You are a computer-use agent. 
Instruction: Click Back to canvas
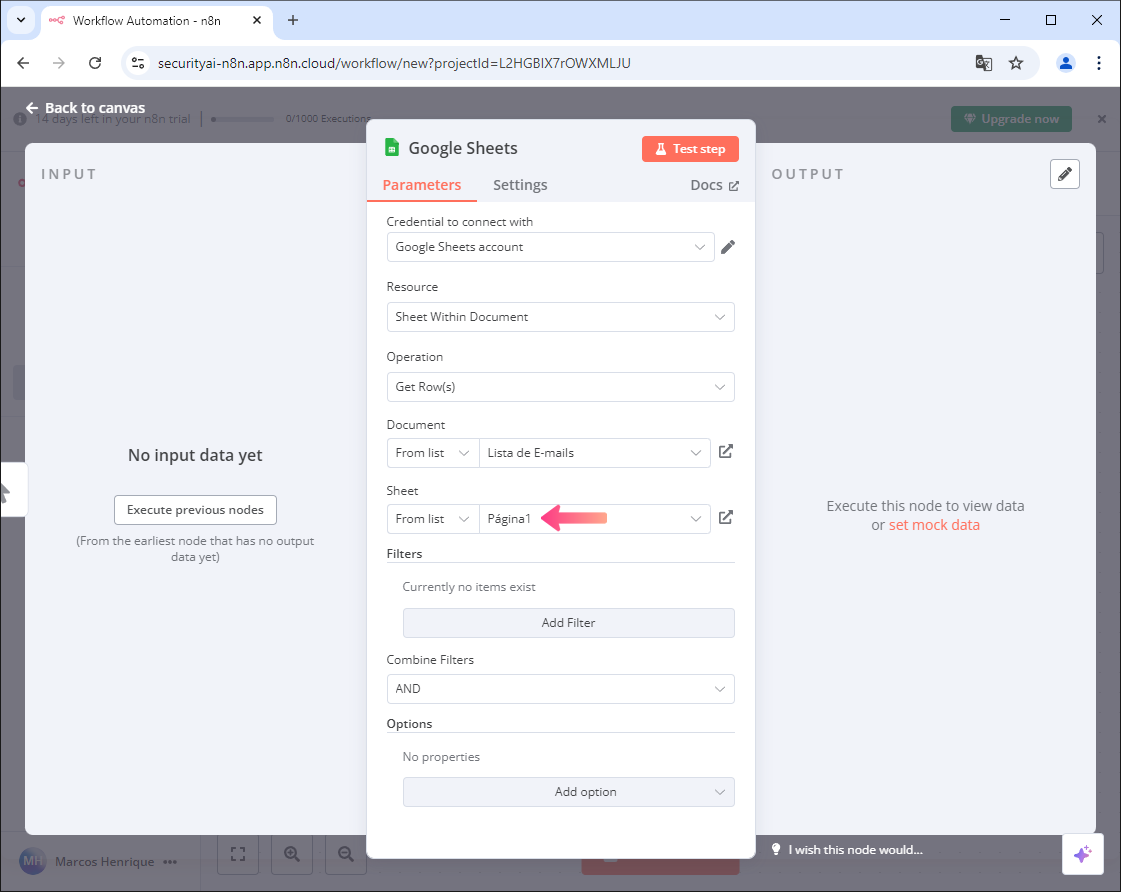[x=86, y=108]
